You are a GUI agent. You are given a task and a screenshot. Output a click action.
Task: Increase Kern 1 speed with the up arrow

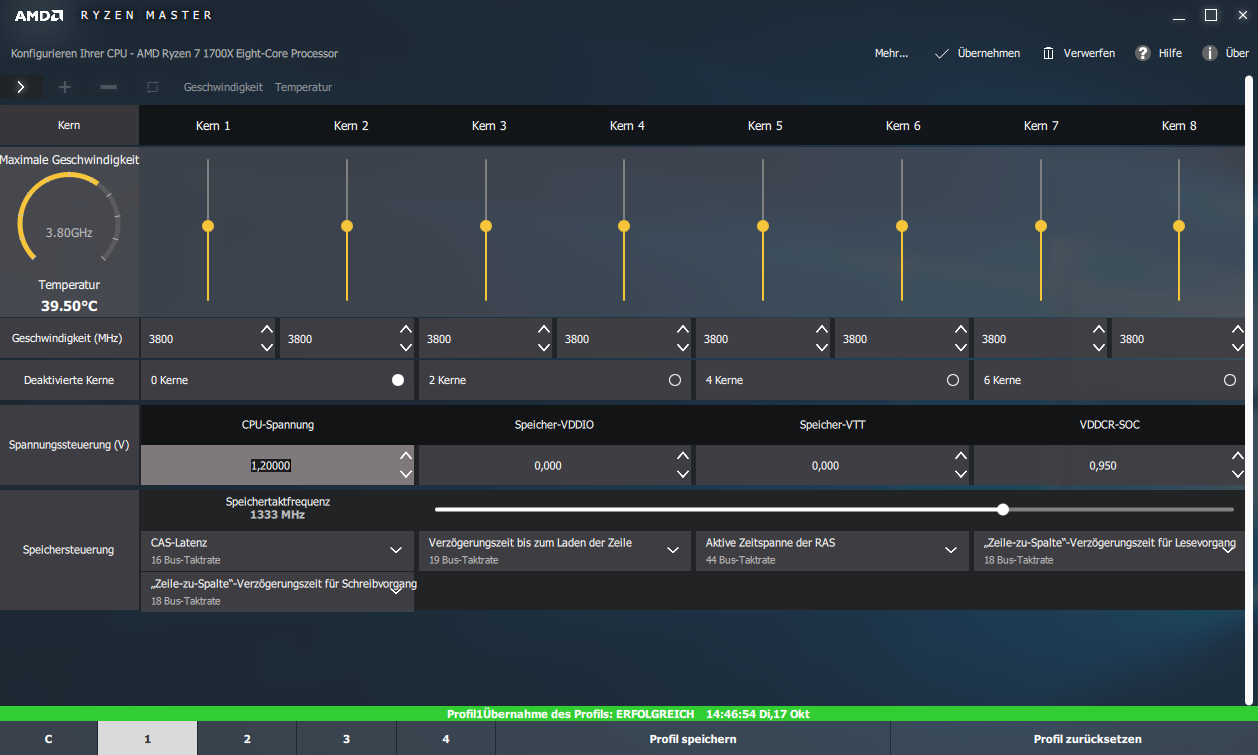coord(267,329)
